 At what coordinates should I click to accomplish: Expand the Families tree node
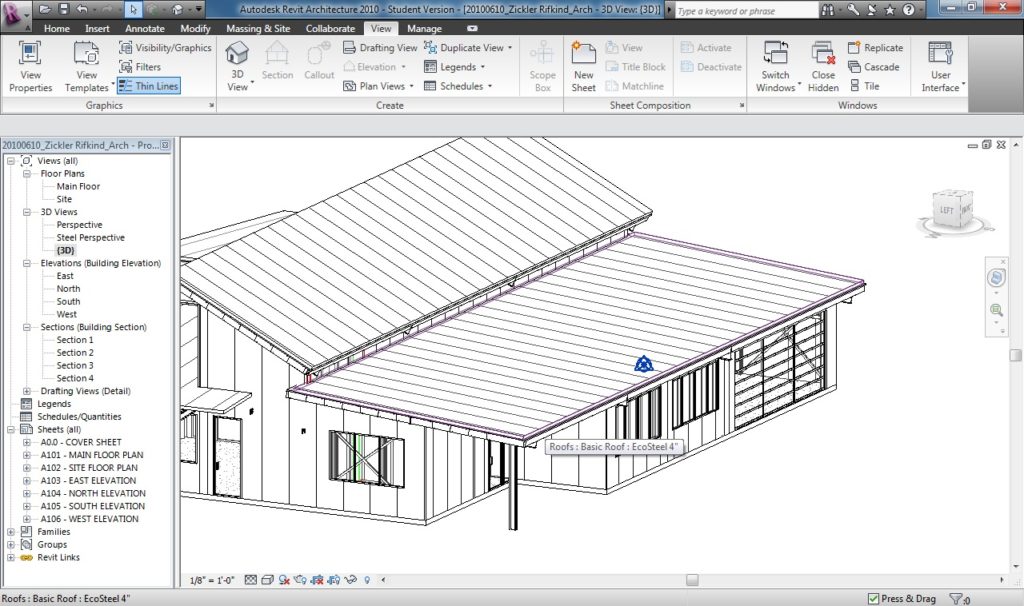11,532
